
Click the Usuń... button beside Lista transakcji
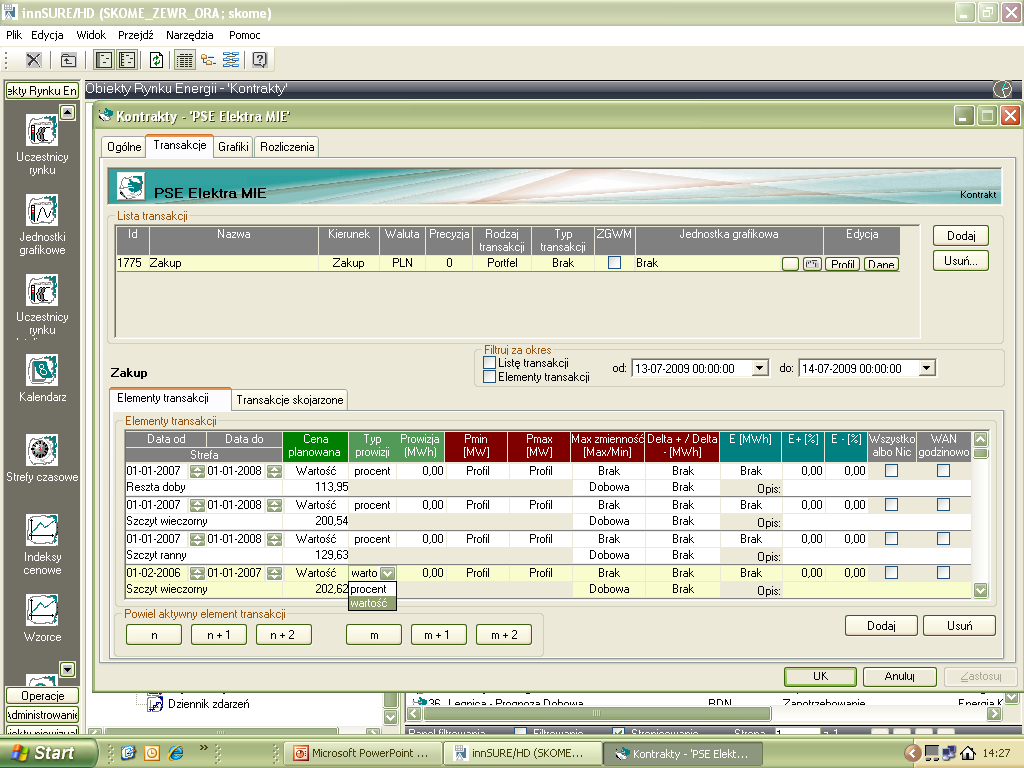pos(961,261)
